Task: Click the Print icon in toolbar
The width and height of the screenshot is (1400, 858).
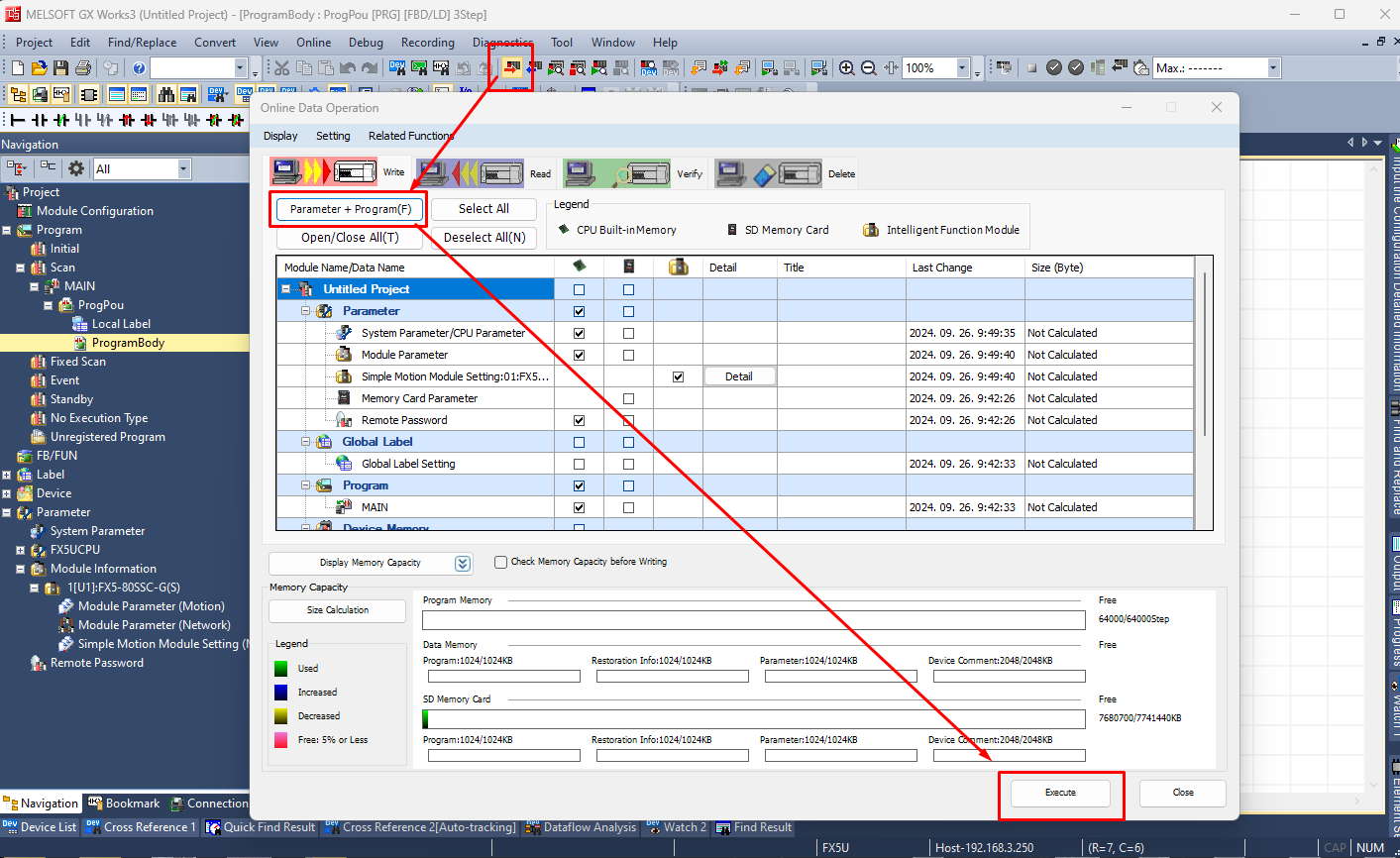Action: click(83, 67)
